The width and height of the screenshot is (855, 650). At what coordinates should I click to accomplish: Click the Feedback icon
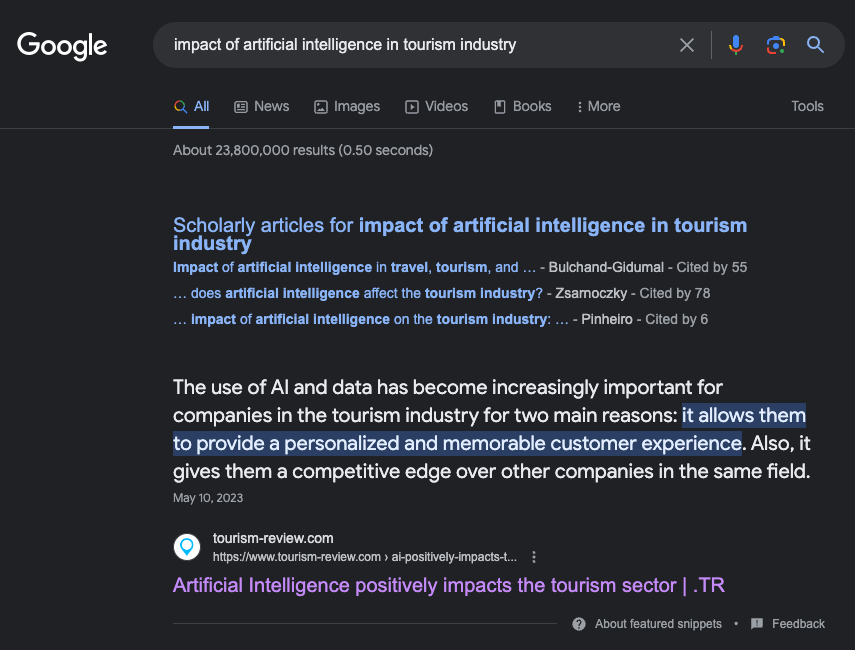click(x=757, y=624)
